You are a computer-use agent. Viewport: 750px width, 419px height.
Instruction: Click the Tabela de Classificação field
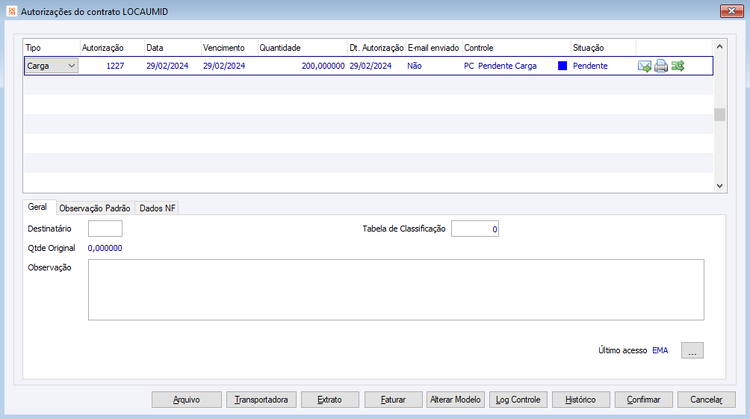[x=475, y=229]
